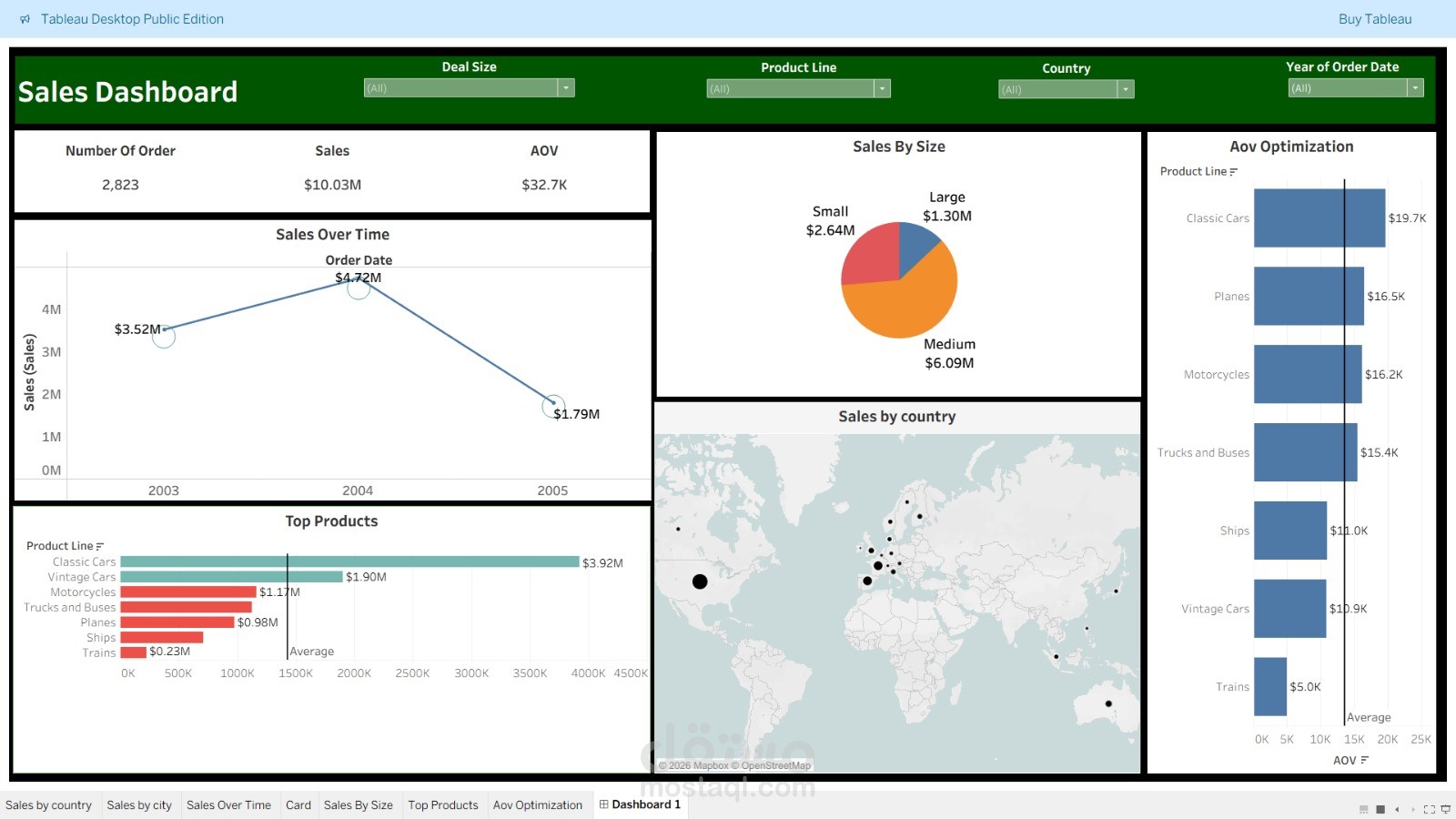
Task: Enter presentation mode from the status bar
Action: (x=1446, y=809)
